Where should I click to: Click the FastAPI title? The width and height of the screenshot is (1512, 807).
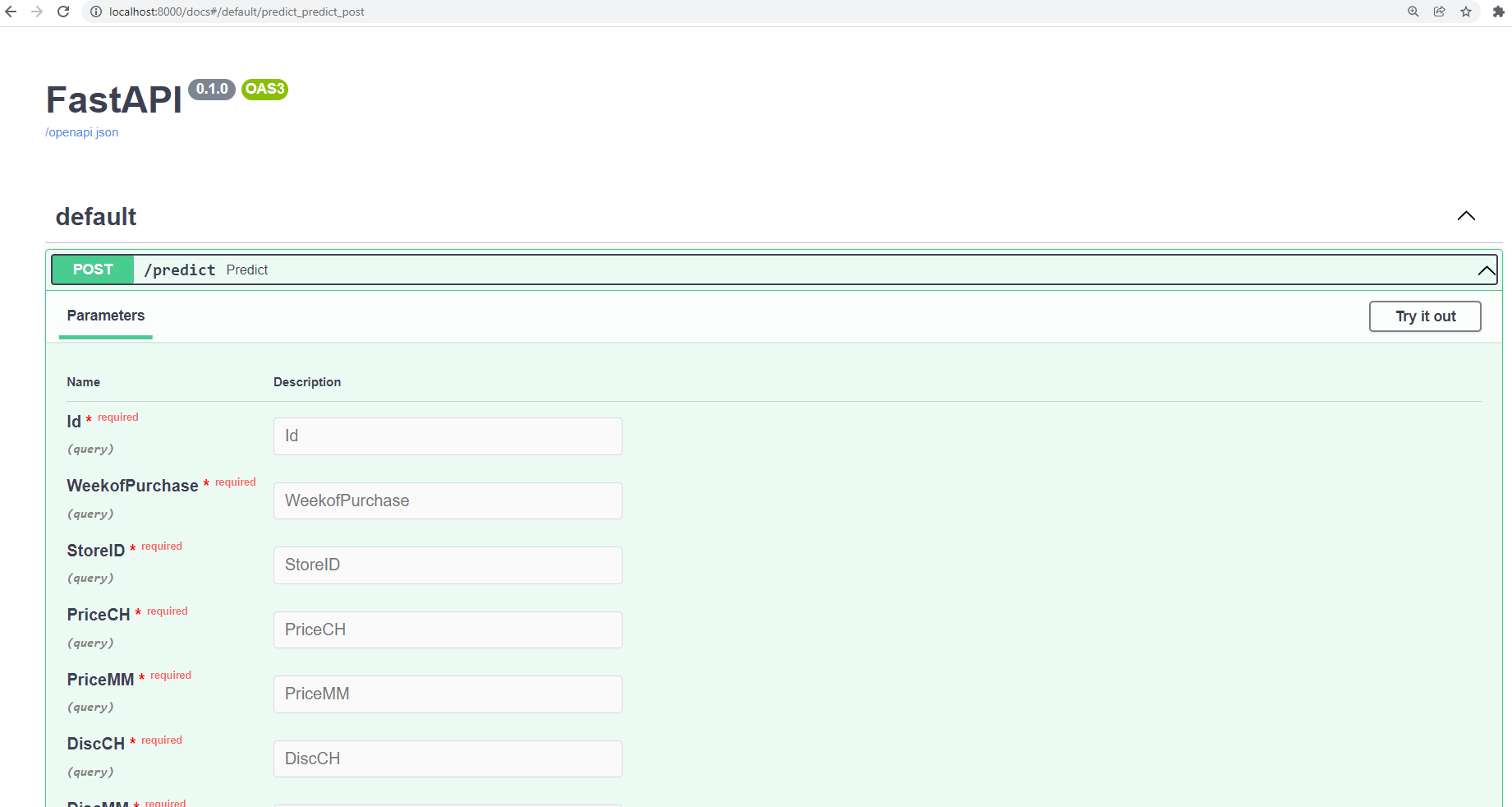[114, 100]
